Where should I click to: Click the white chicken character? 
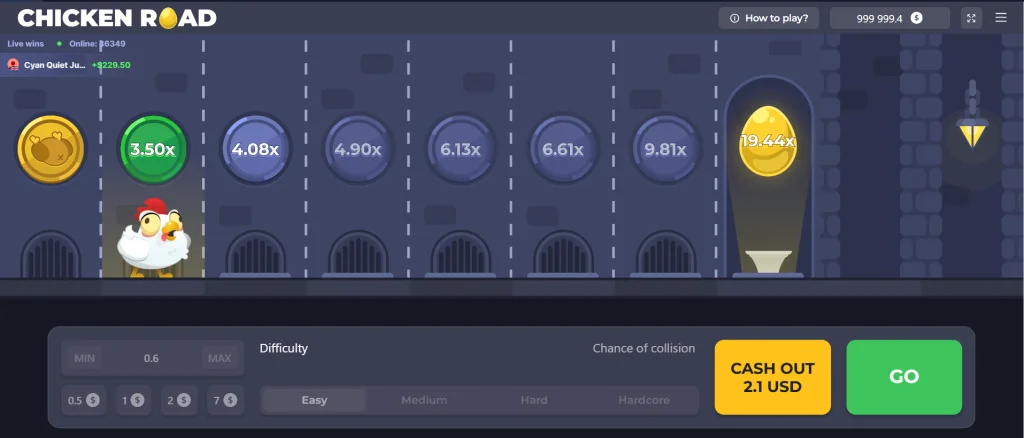pyautogui.click(x=154, y=238)
